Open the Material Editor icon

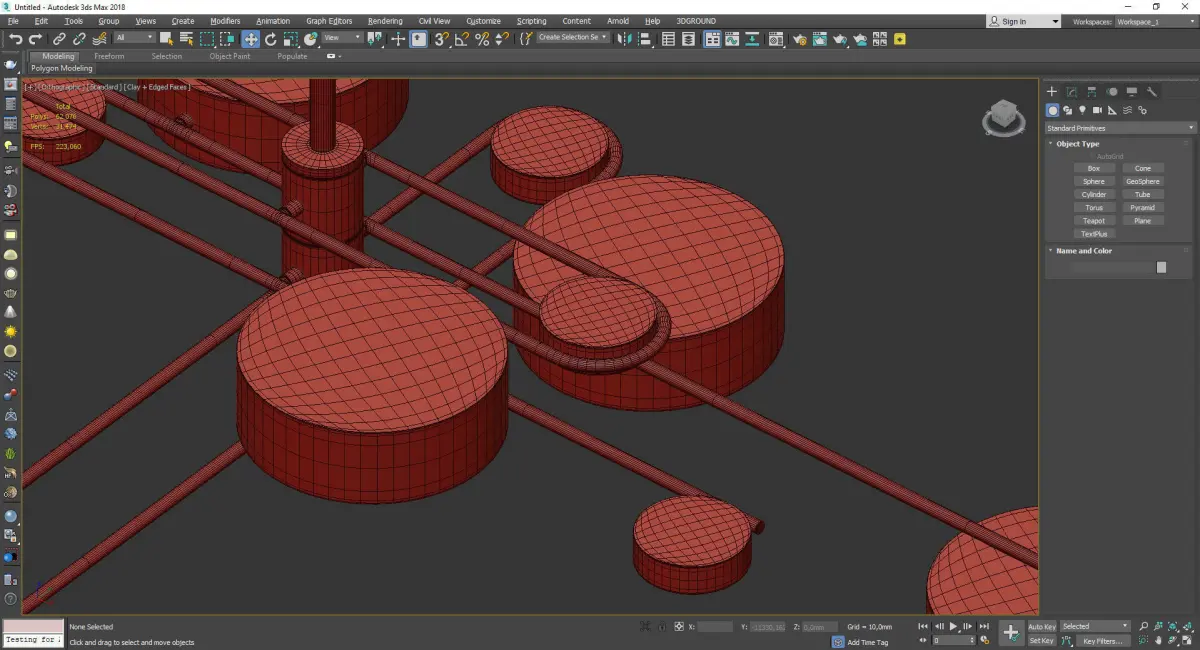[x=776, y=39]
